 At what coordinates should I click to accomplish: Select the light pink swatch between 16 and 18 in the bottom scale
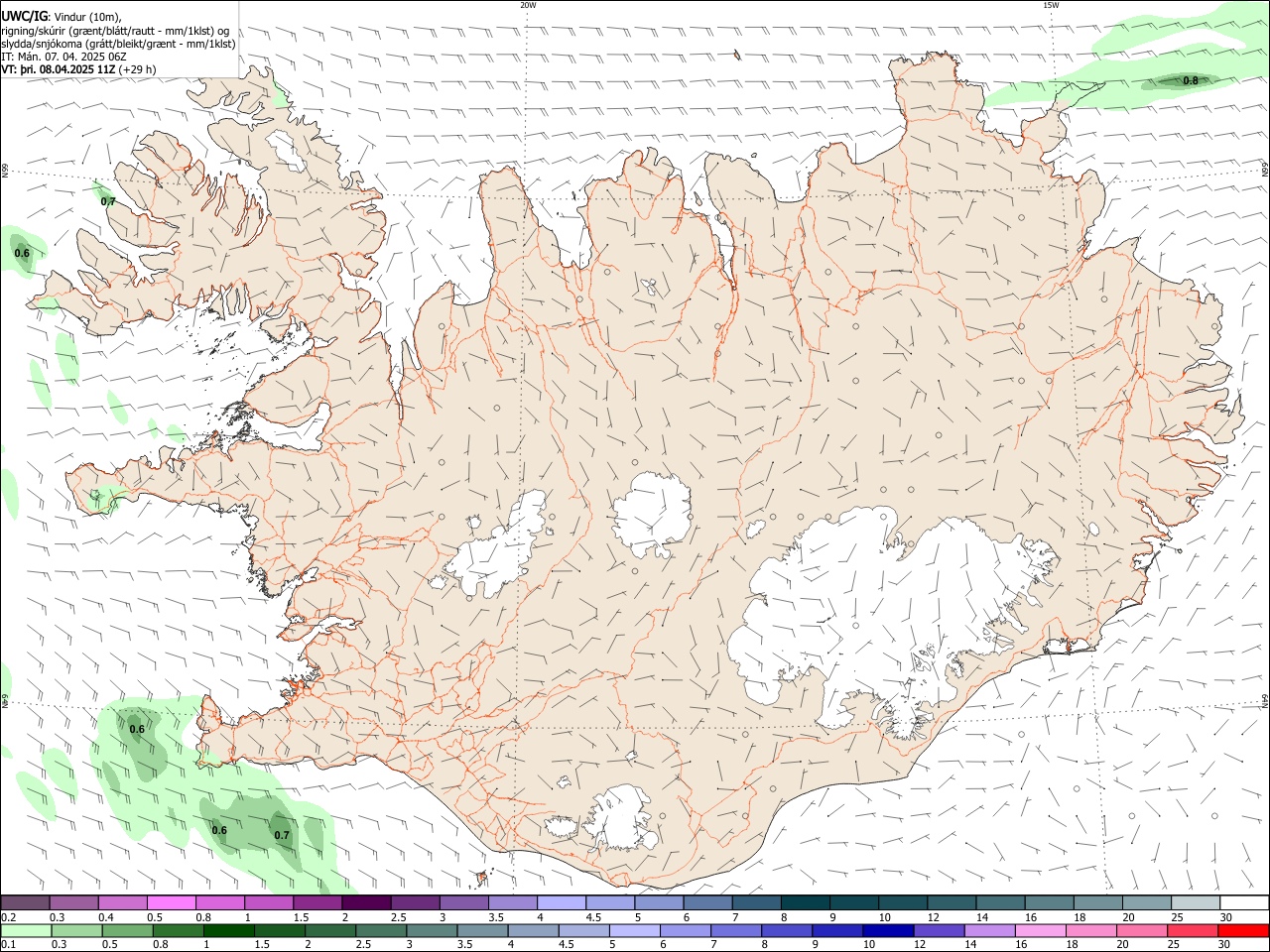click(1042, 930)
